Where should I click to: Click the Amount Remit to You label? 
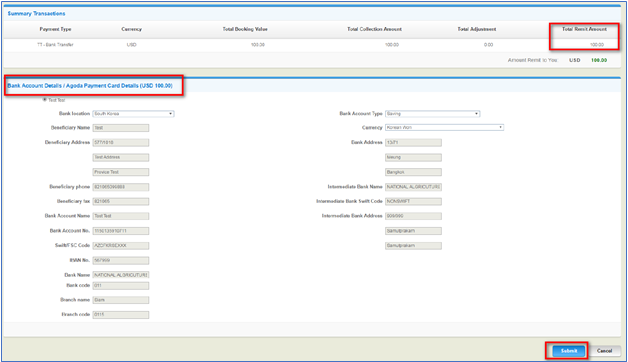tap(533, 60)
